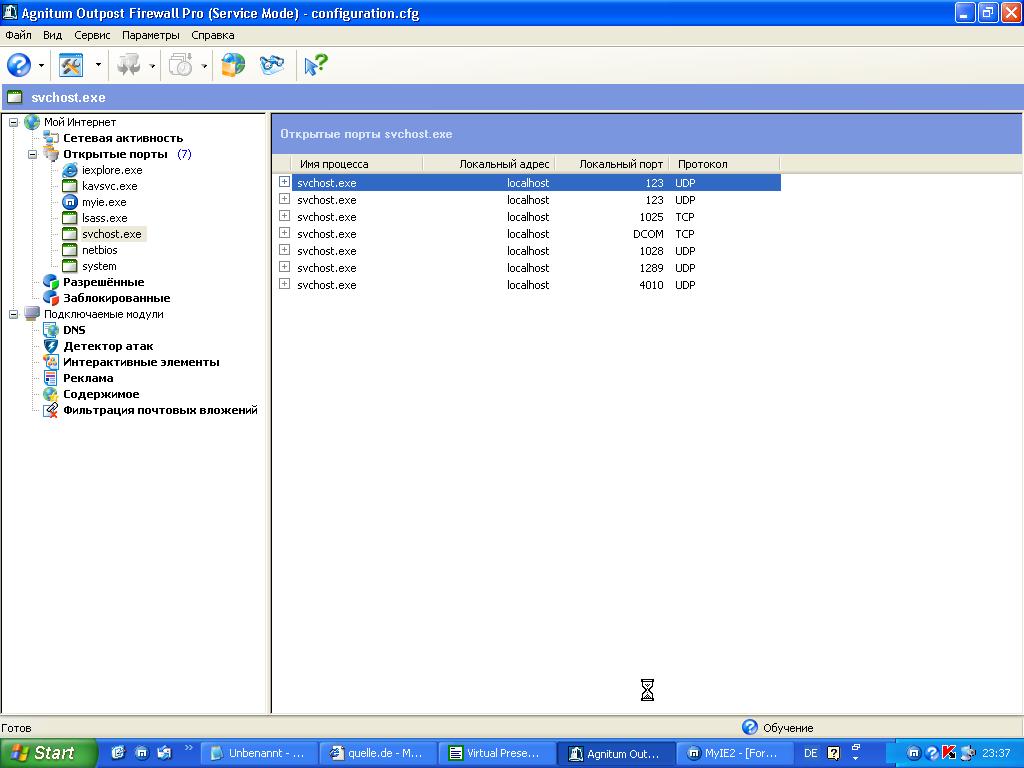This screenshot has width=1024, height=768.
Task: Select Сетевая активность in the tree
Action: (x=123, y=138)
